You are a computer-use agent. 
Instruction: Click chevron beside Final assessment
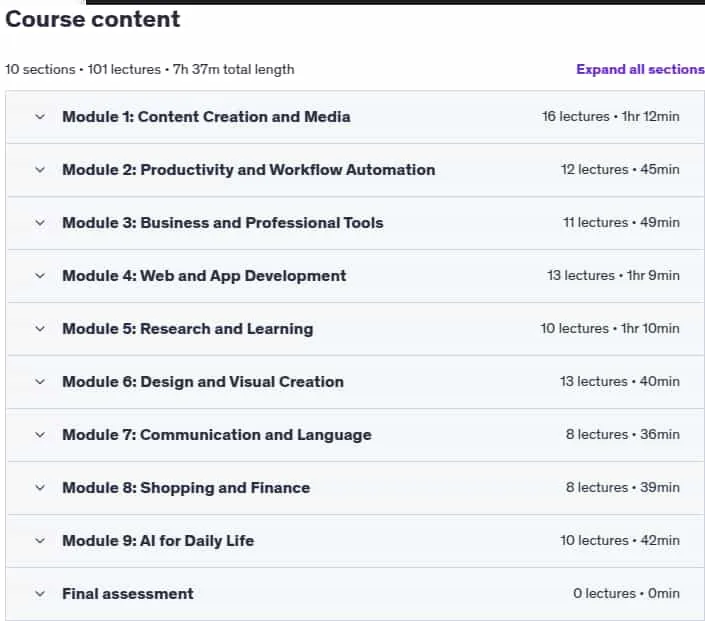tap(40, 594)
